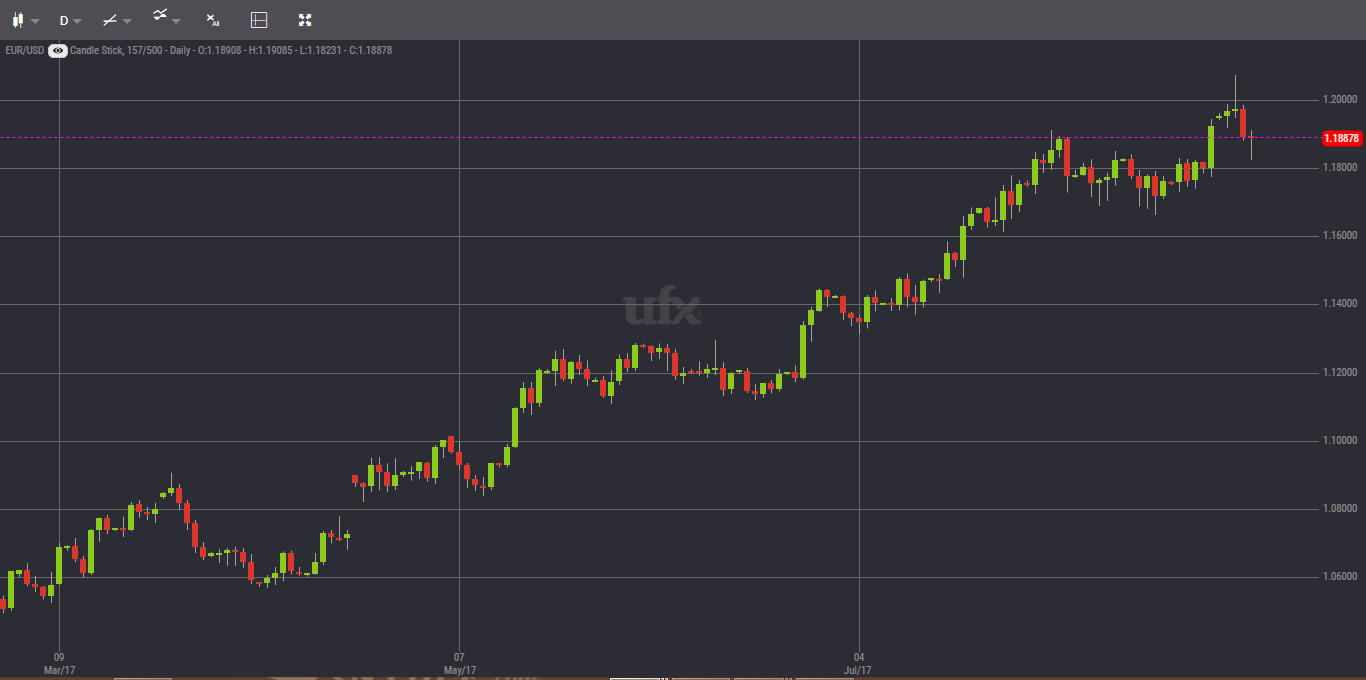This screenshot has width=1366, height=680.
Task: Click the Candle Stick 157/500 Daily info text
Action: coord(231,50)
